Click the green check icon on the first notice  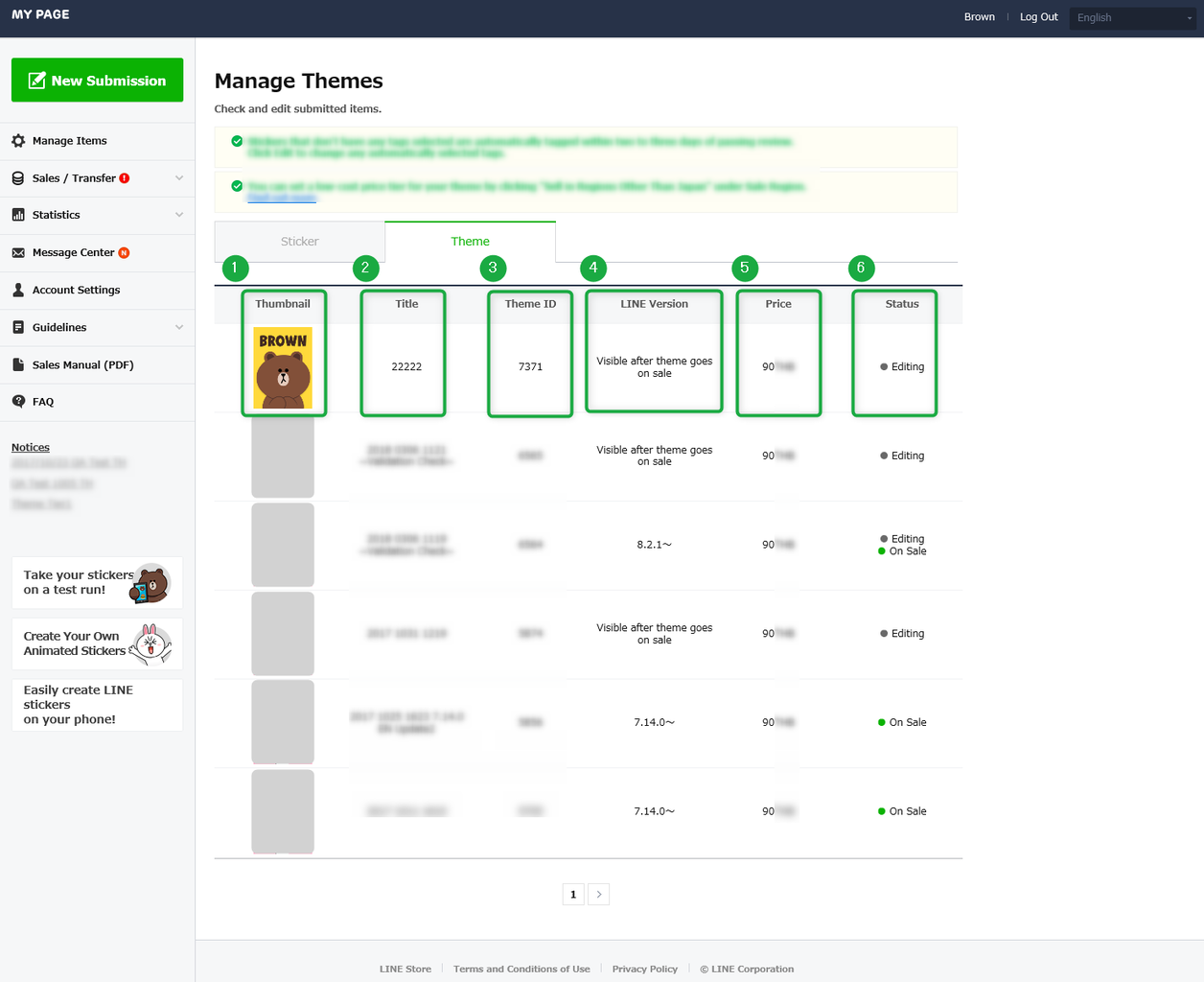(237, 141)
